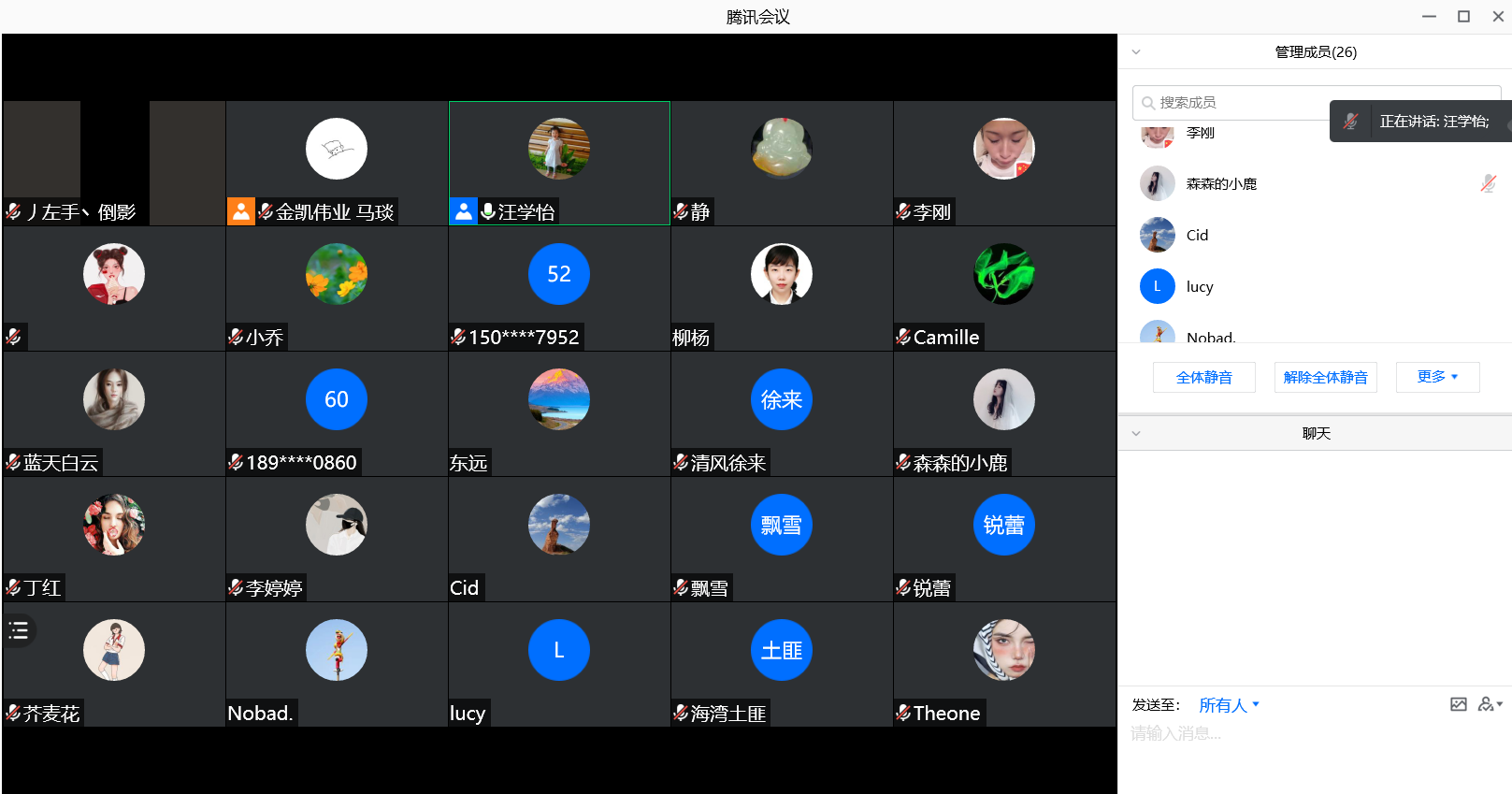
Task: Toggle the muted mic icon beside 丁红
Action: click(13, 587)
